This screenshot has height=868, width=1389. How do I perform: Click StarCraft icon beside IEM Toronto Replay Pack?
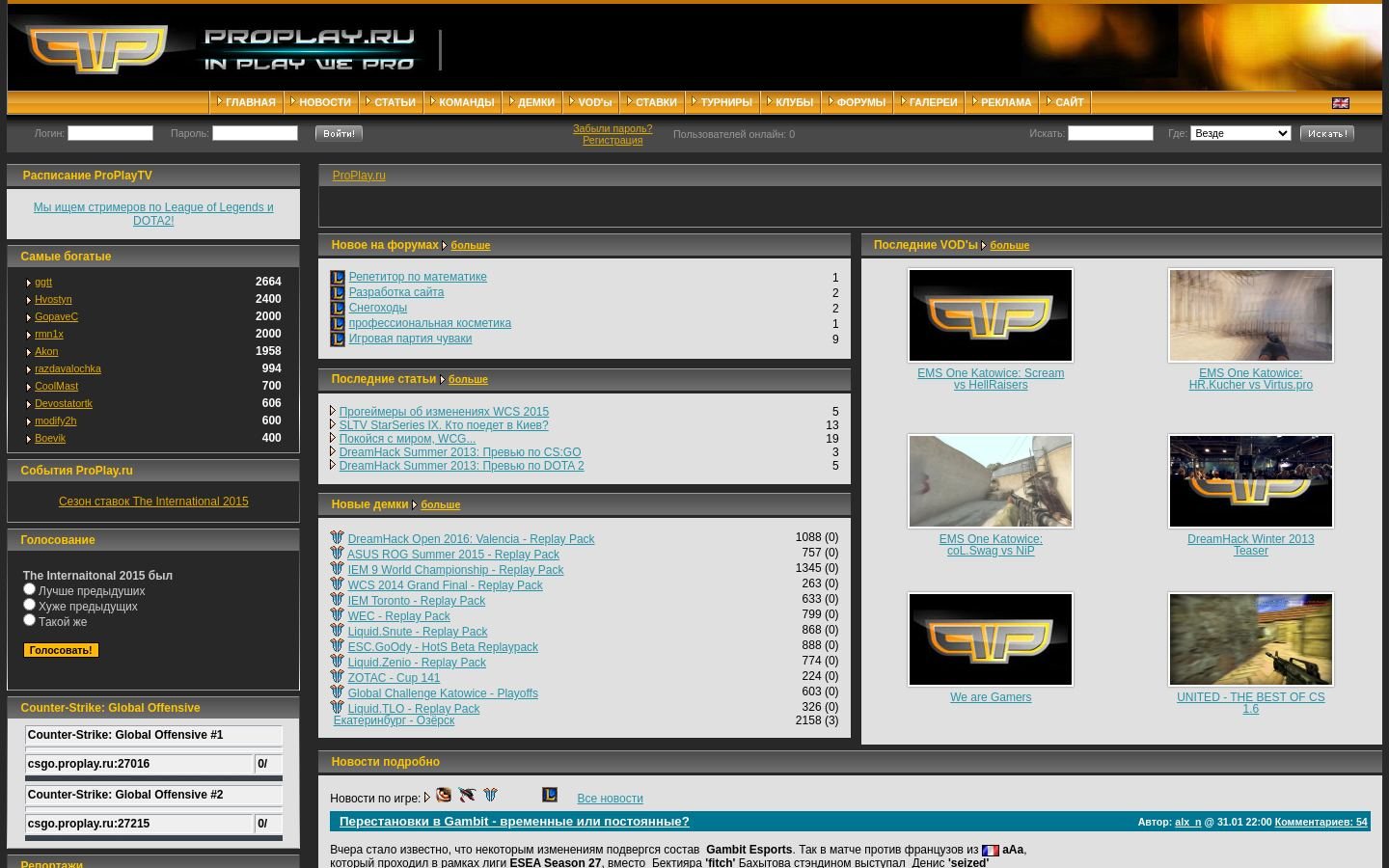point(337,600)
